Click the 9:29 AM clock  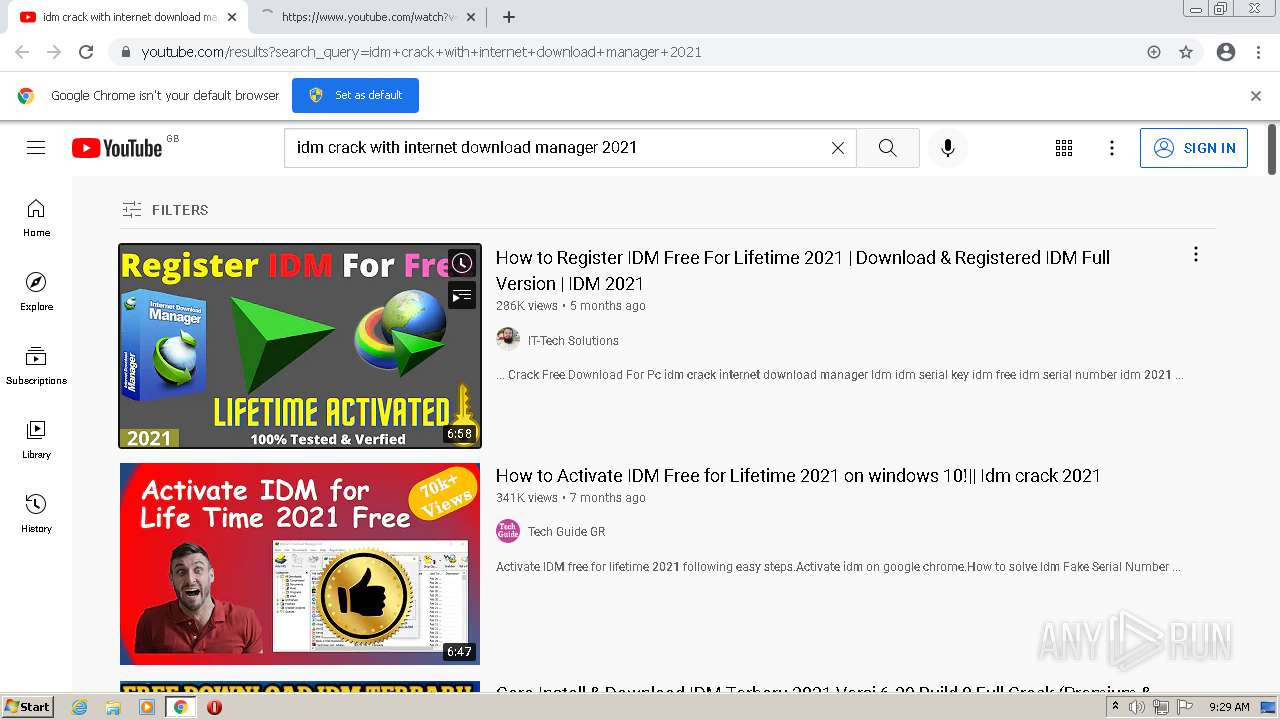[1229, 707]
